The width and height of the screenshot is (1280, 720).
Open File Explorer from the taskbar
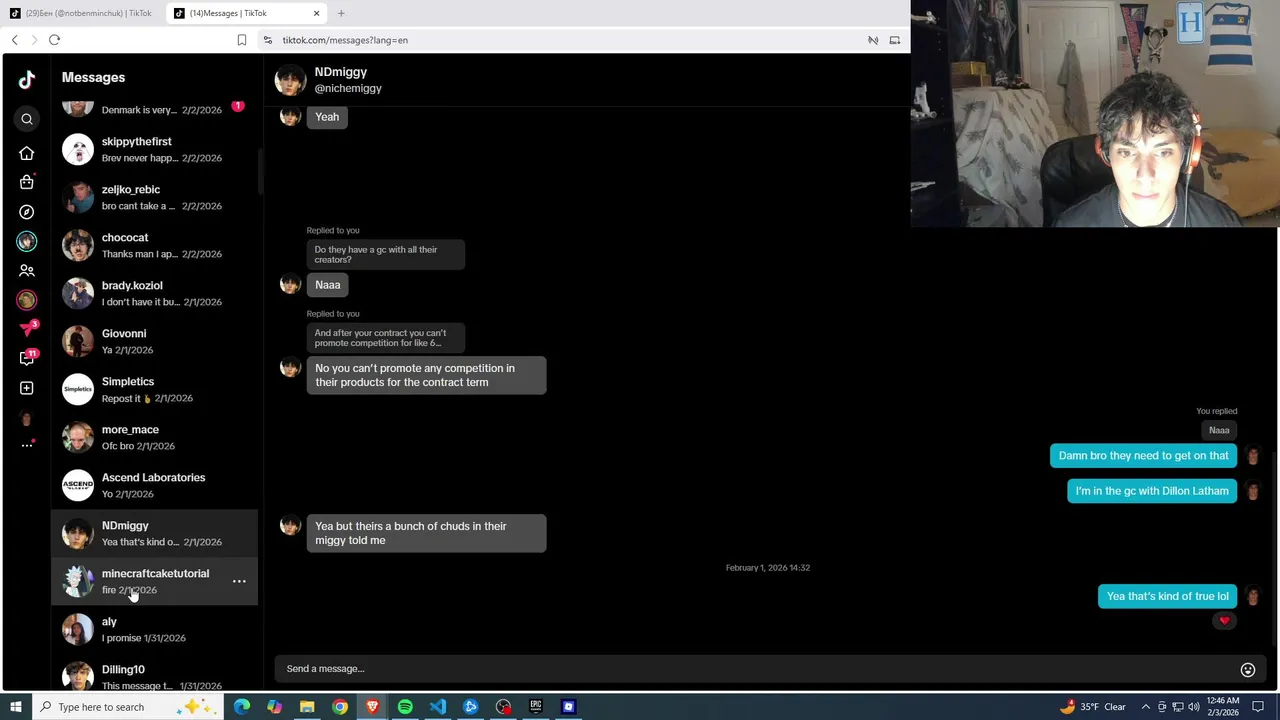coord(307,707)
